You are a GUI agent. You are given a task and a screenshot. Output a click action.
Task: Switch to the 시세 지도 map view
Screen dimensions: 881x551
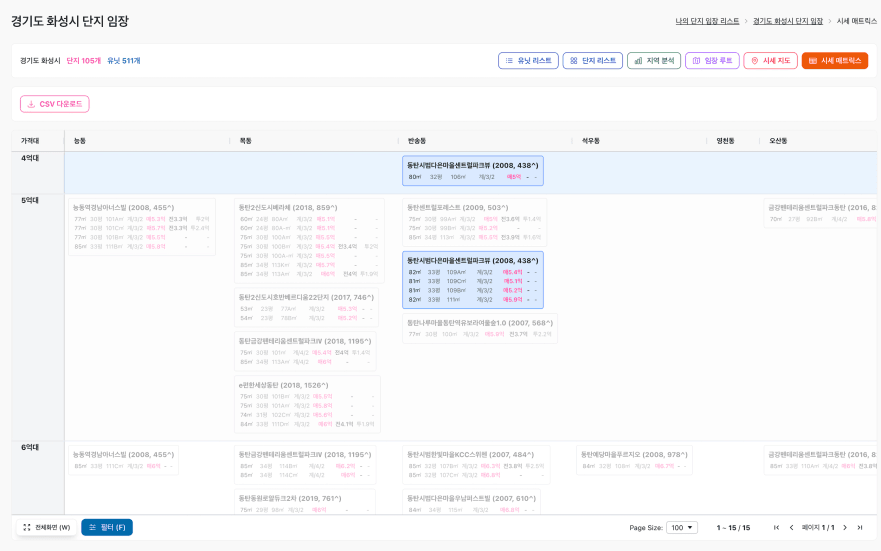tap(770, 61)
